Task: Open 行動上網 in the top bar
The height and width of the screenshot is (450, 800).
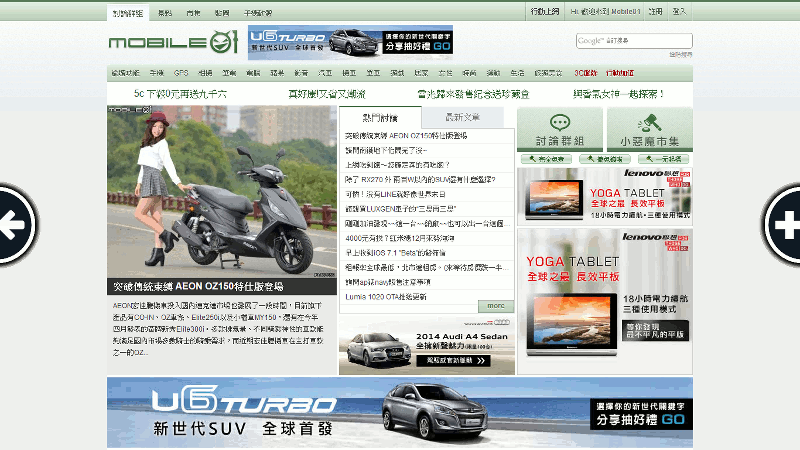Action: tap(545, 11)
